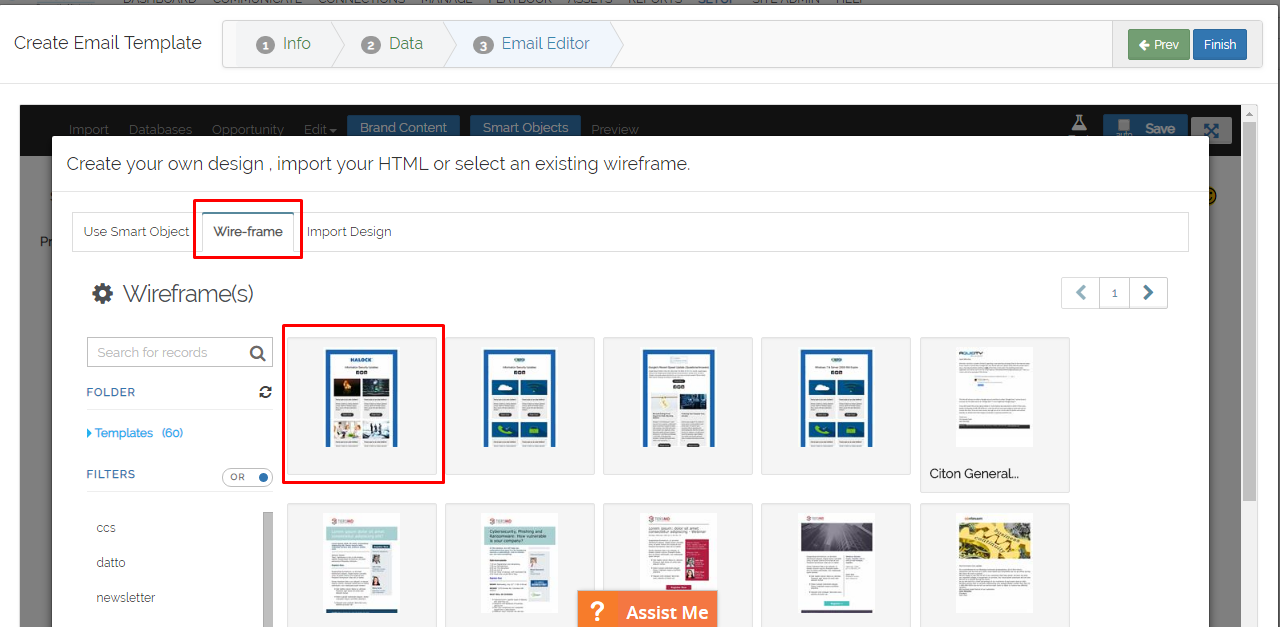
Task: Open the Import Design tab
Action: point(349,231)
